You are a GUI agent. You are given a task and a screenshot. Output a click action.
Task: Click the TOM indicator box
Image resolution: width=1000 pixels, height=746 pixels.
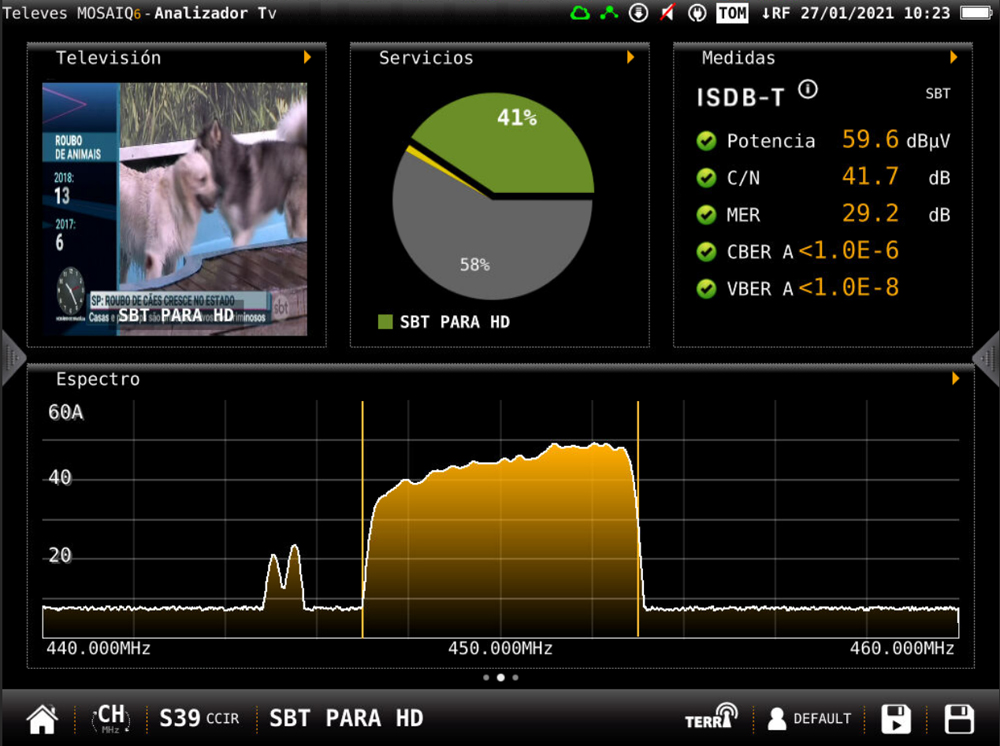732,13
